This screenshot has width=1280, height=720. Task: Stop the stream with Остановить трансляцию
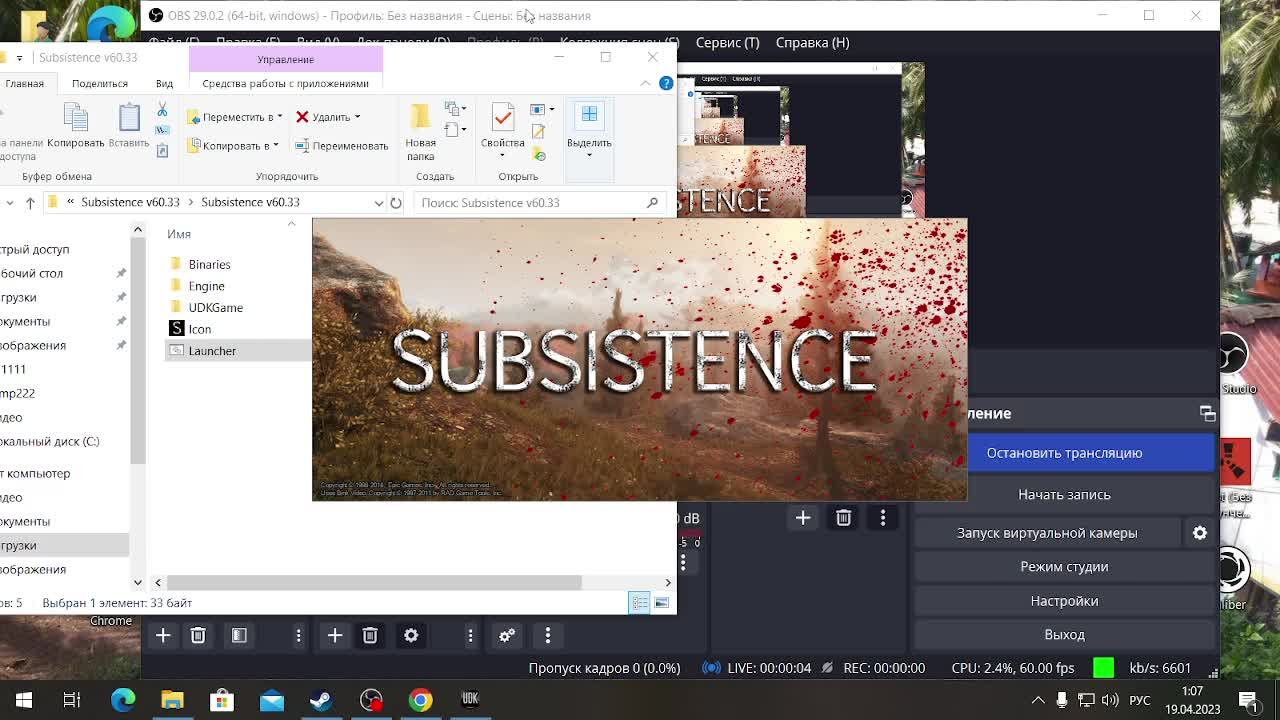[1064, 453]
